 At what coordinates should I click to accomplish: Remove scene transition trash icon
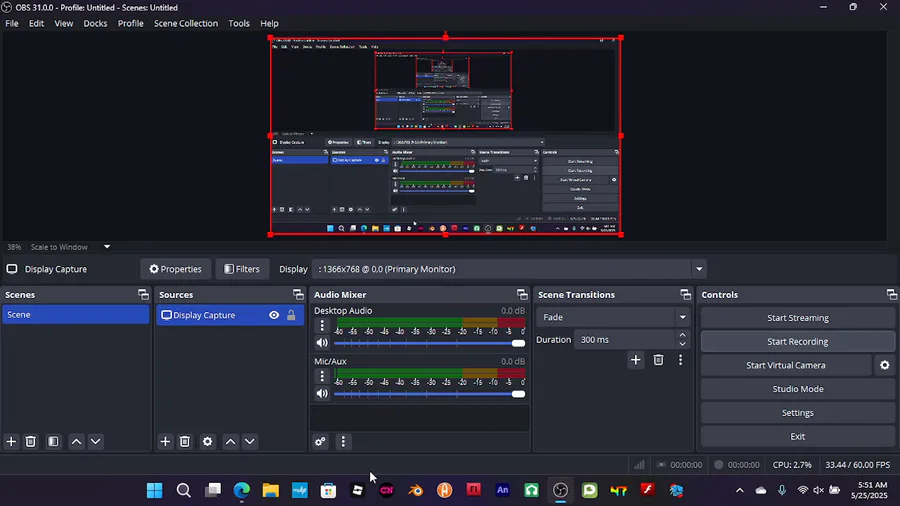pos(658,360)
